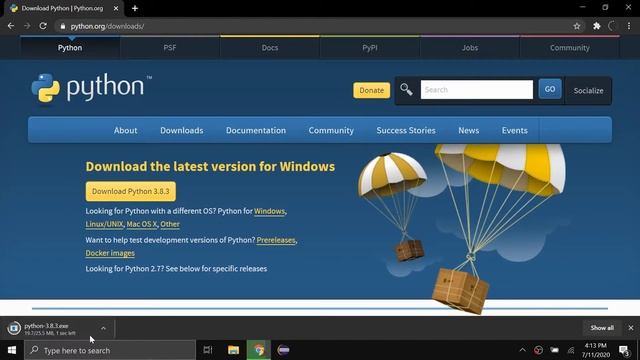Open the Windows Start menu
This screenshot has width=640, height=360.
coord(12,350)
